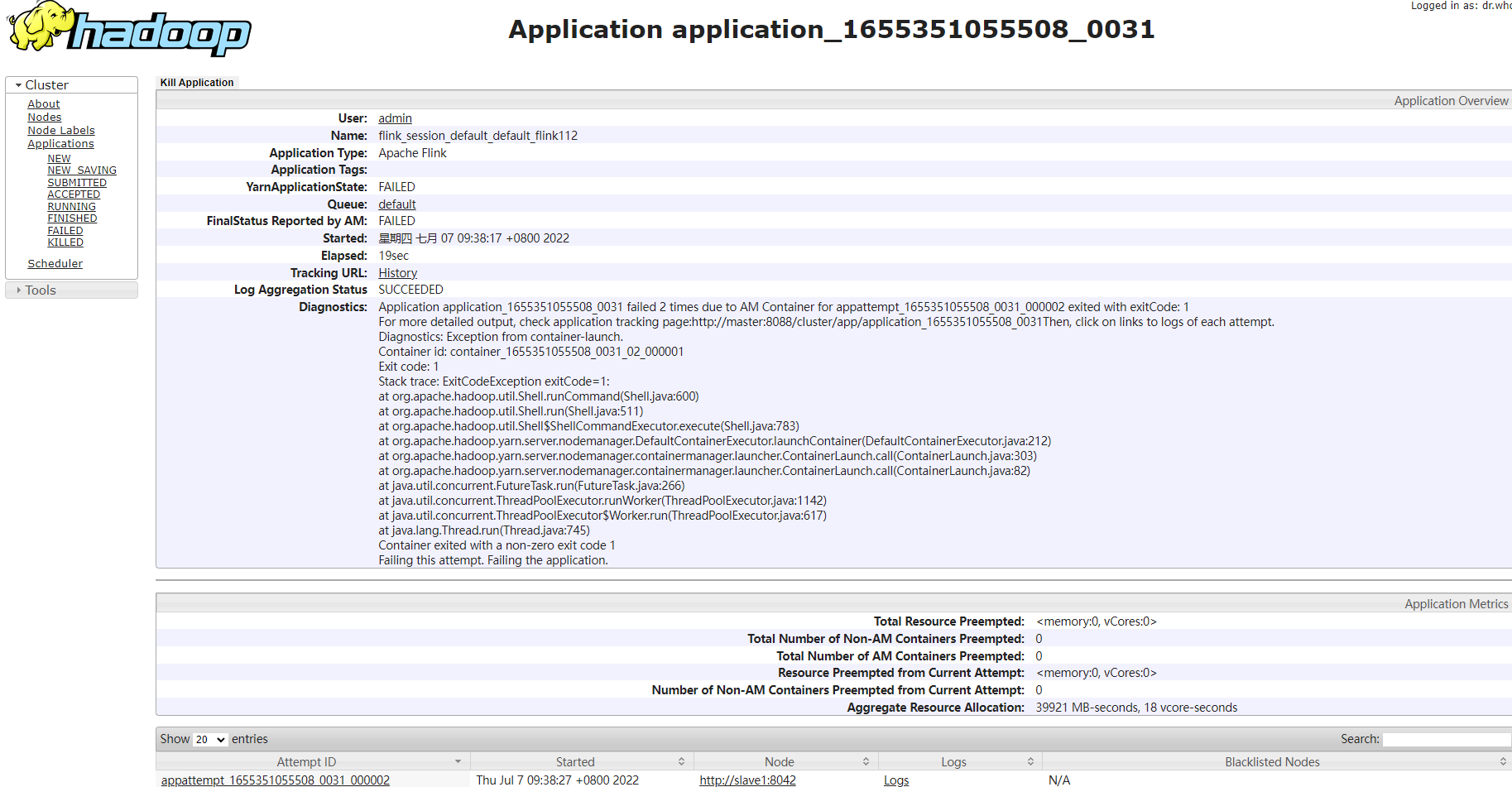Open the Logs link for the attempt
1512x787 pixels.
895,780
